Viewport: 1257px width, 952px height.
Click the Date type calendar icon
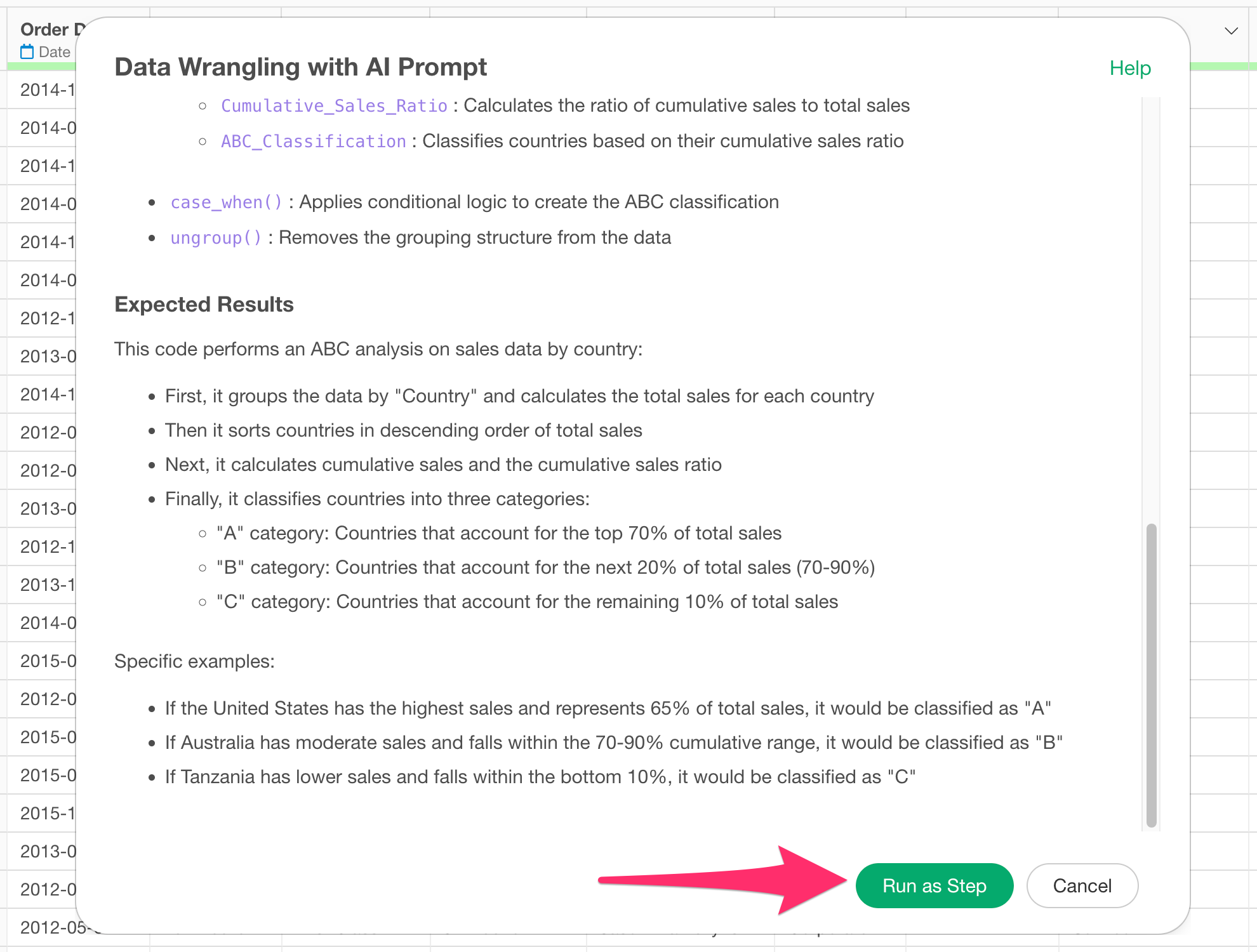tap(27, 52)
